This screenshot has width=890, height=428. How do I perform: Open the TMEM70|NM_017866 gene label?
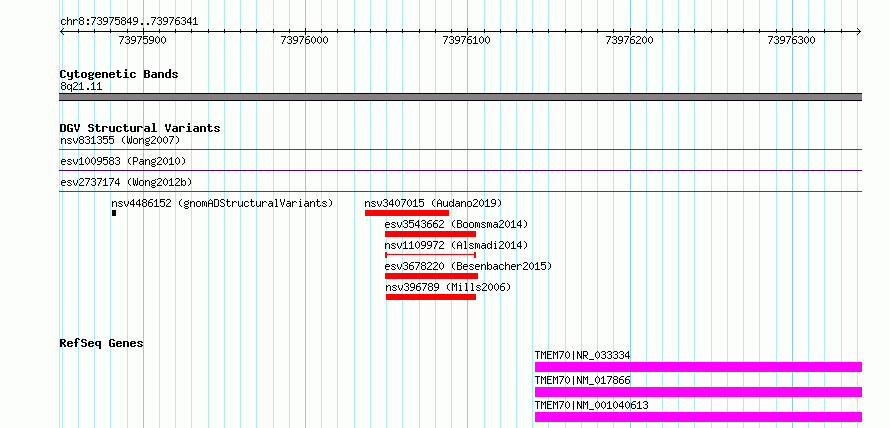coord(582,380)
